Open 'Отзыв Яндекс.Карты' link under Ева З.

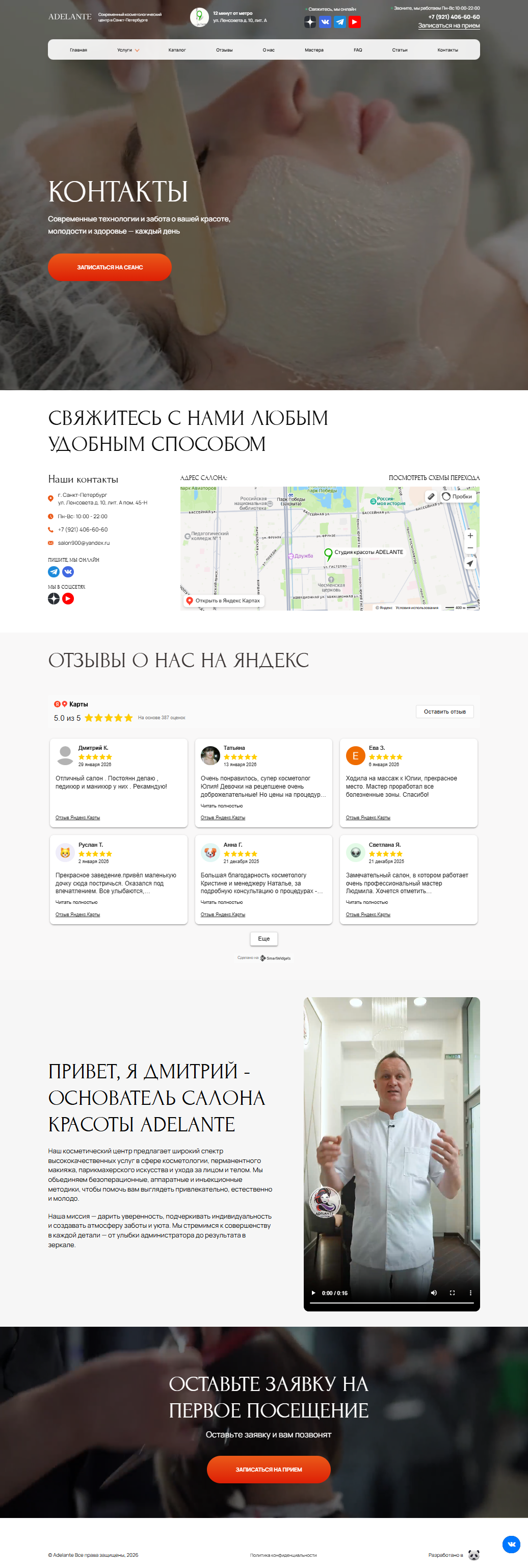coord(368,818)
